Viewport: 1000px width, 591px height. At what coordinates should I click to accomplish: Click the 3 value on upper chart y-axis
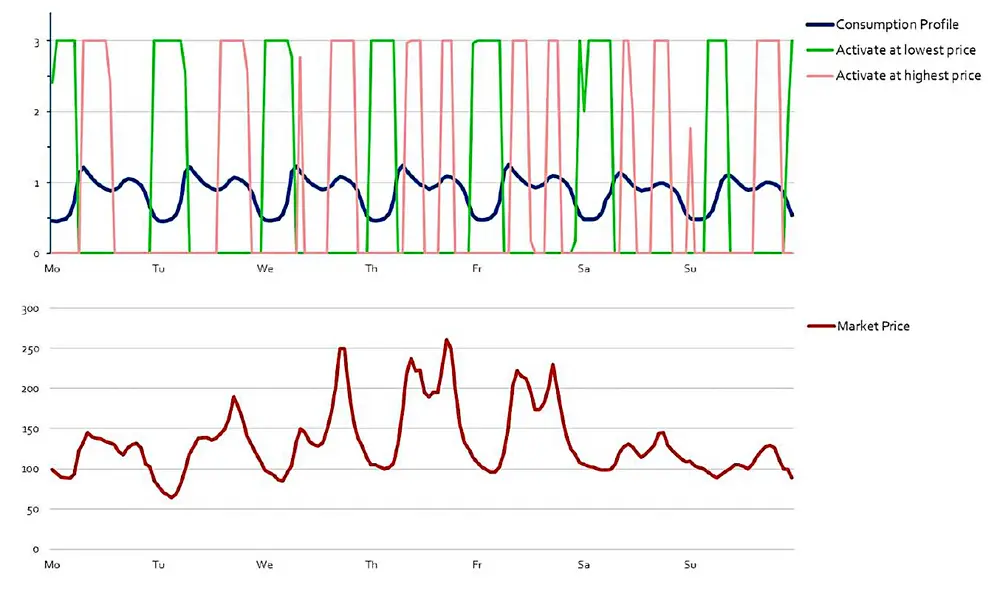pyautogui.click(x=34, y=42)
